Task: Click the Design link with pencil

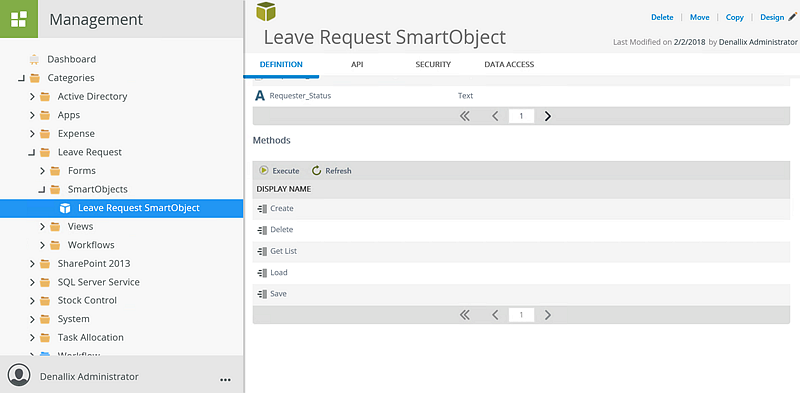Action: click(x=778, y=17)
